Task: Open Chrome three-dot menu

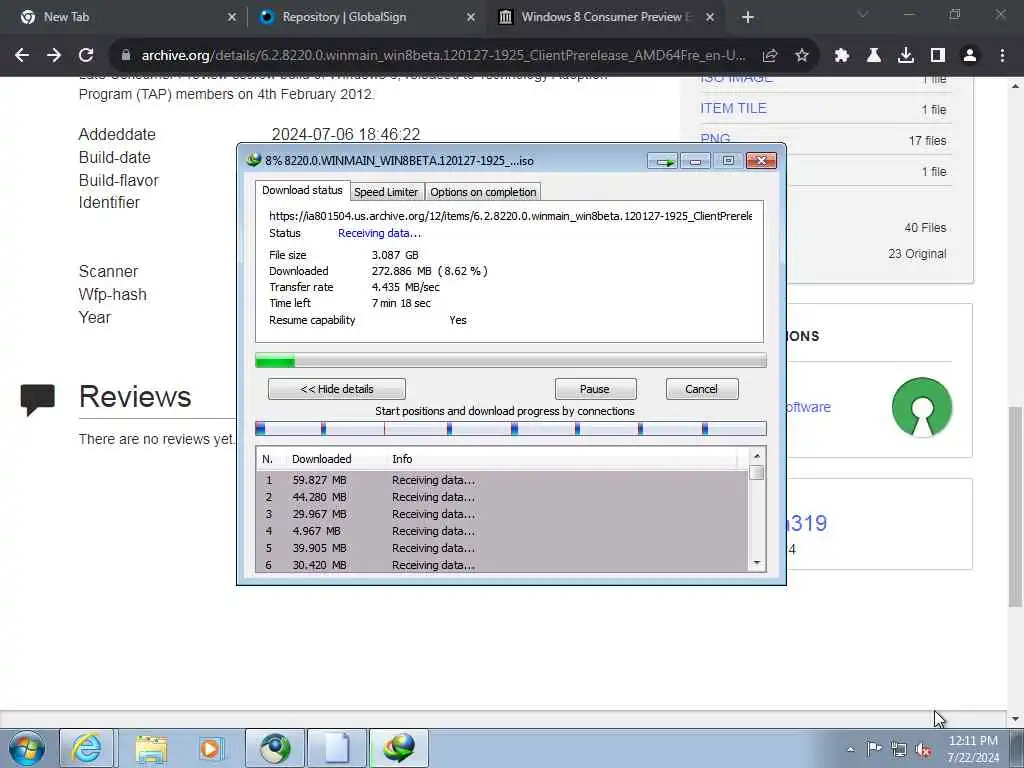Action: pyautogui.click(x=1002, y=56)
